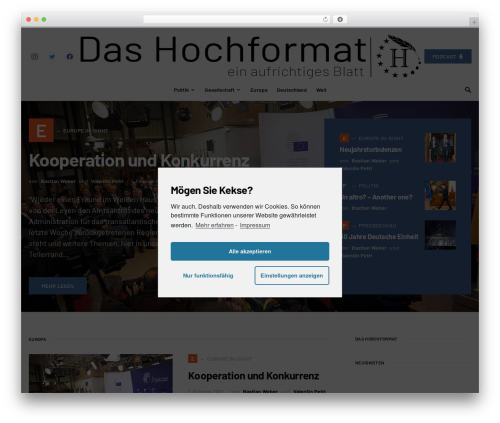Click the POLITIK category label
Screen dimensions: 500x423
pyautogui.click(x=368, y=186)
